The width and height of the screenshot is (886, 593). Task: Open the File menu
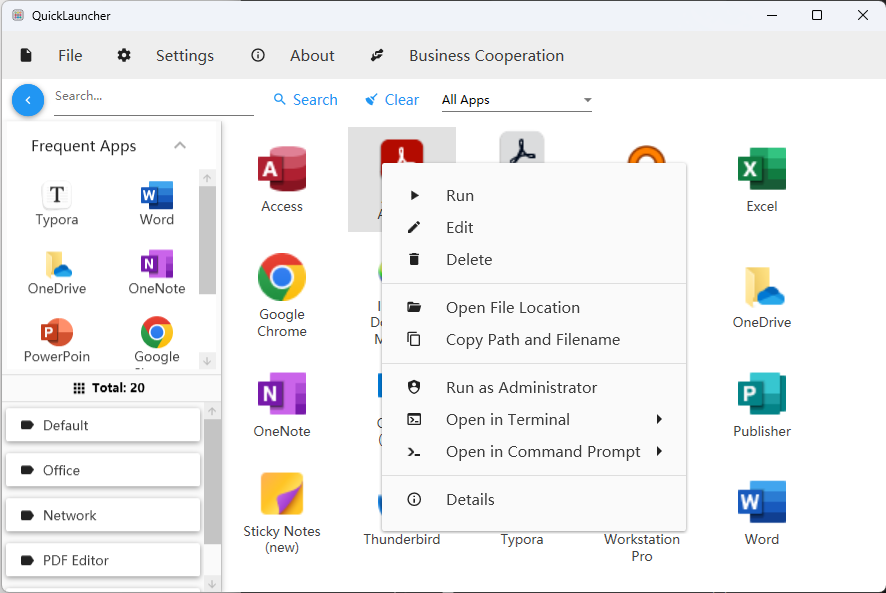(x=51, y=55)
